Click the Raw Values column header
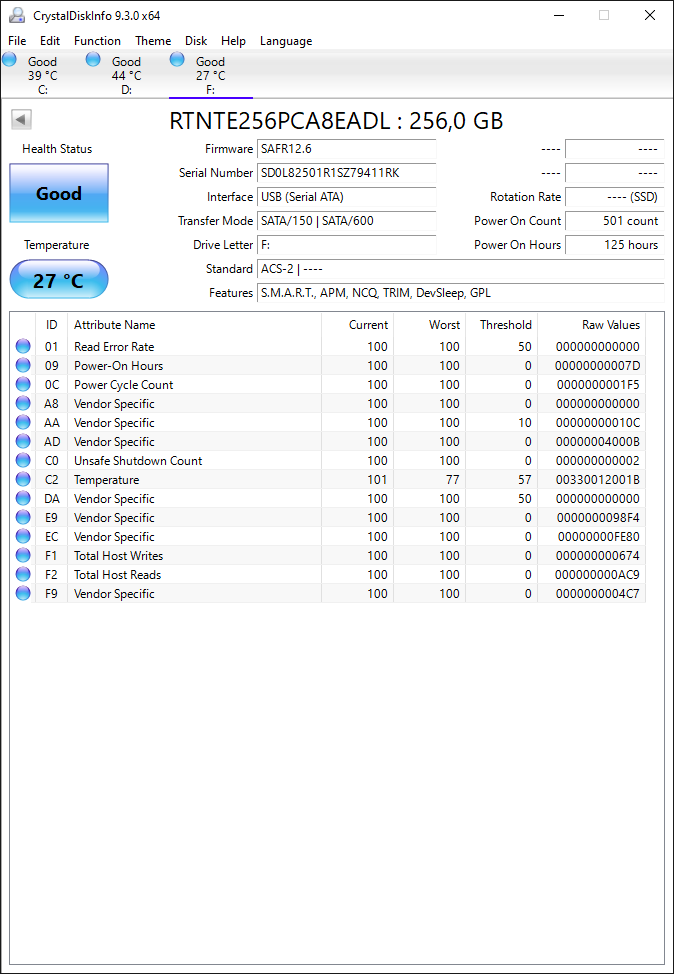674x974 pixels. click(591, 325)
